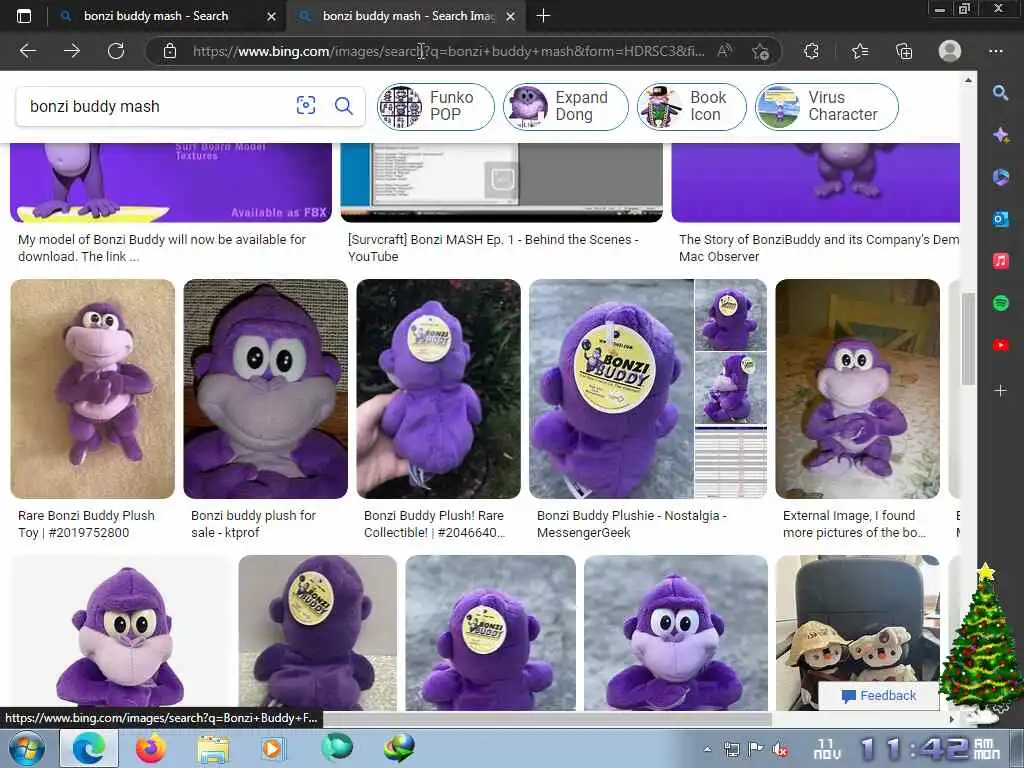Open browser extensions puzzle icon

tap(811, 51)
